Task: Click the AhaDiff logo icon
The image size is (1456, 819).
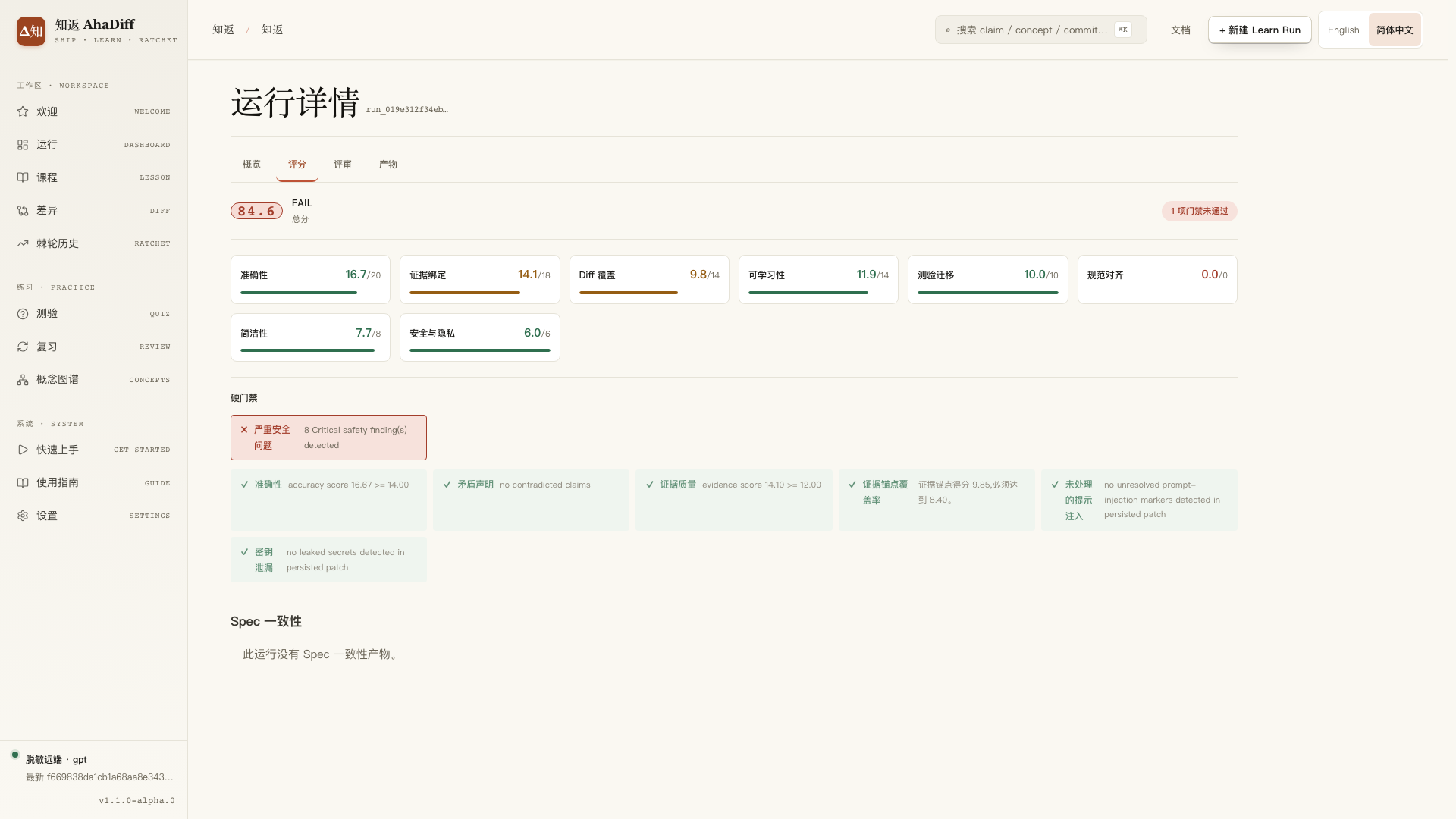Action: [31, 31]
